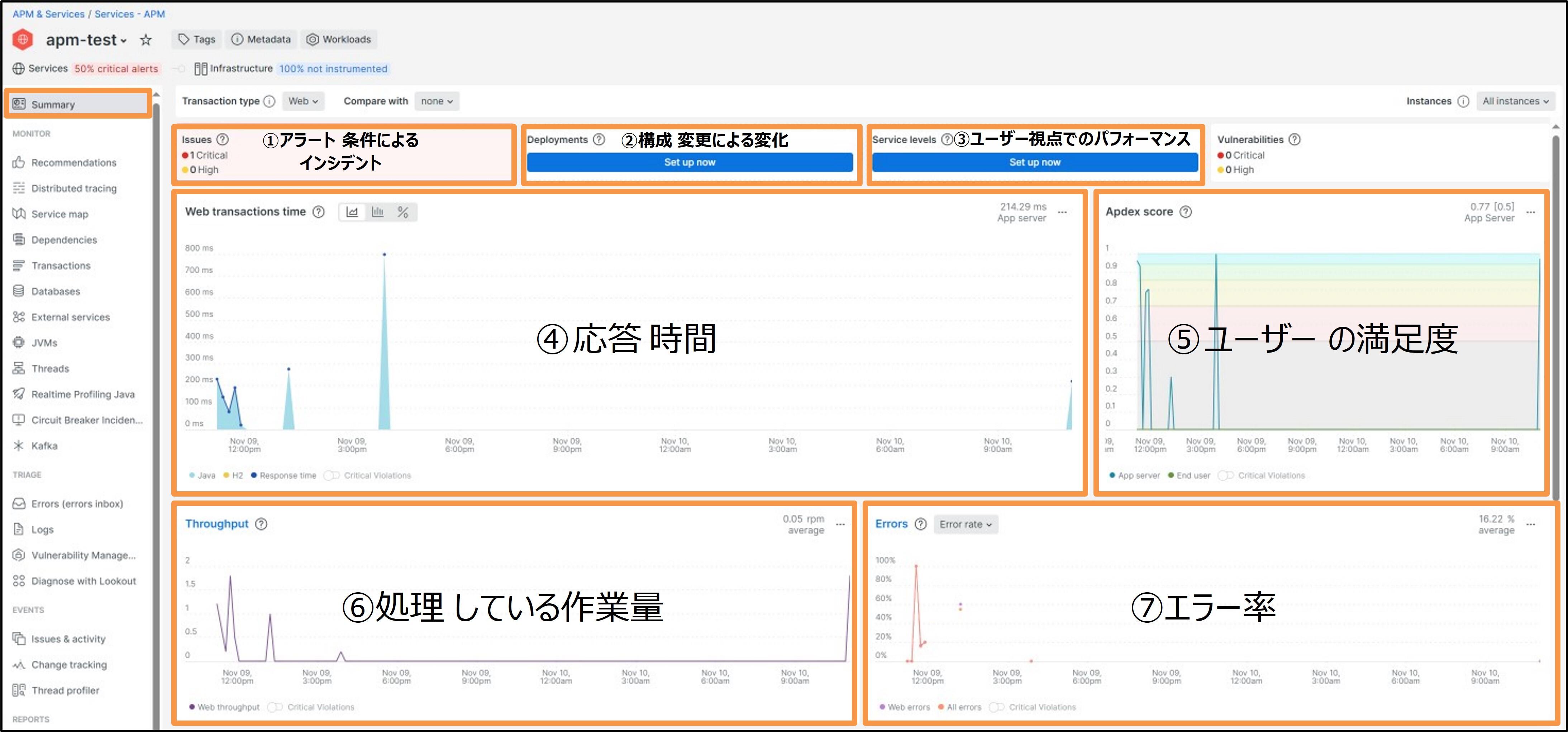Open the Compare with none dropdown
This screenshot has height=732, width=1568.
click(437, 101)
